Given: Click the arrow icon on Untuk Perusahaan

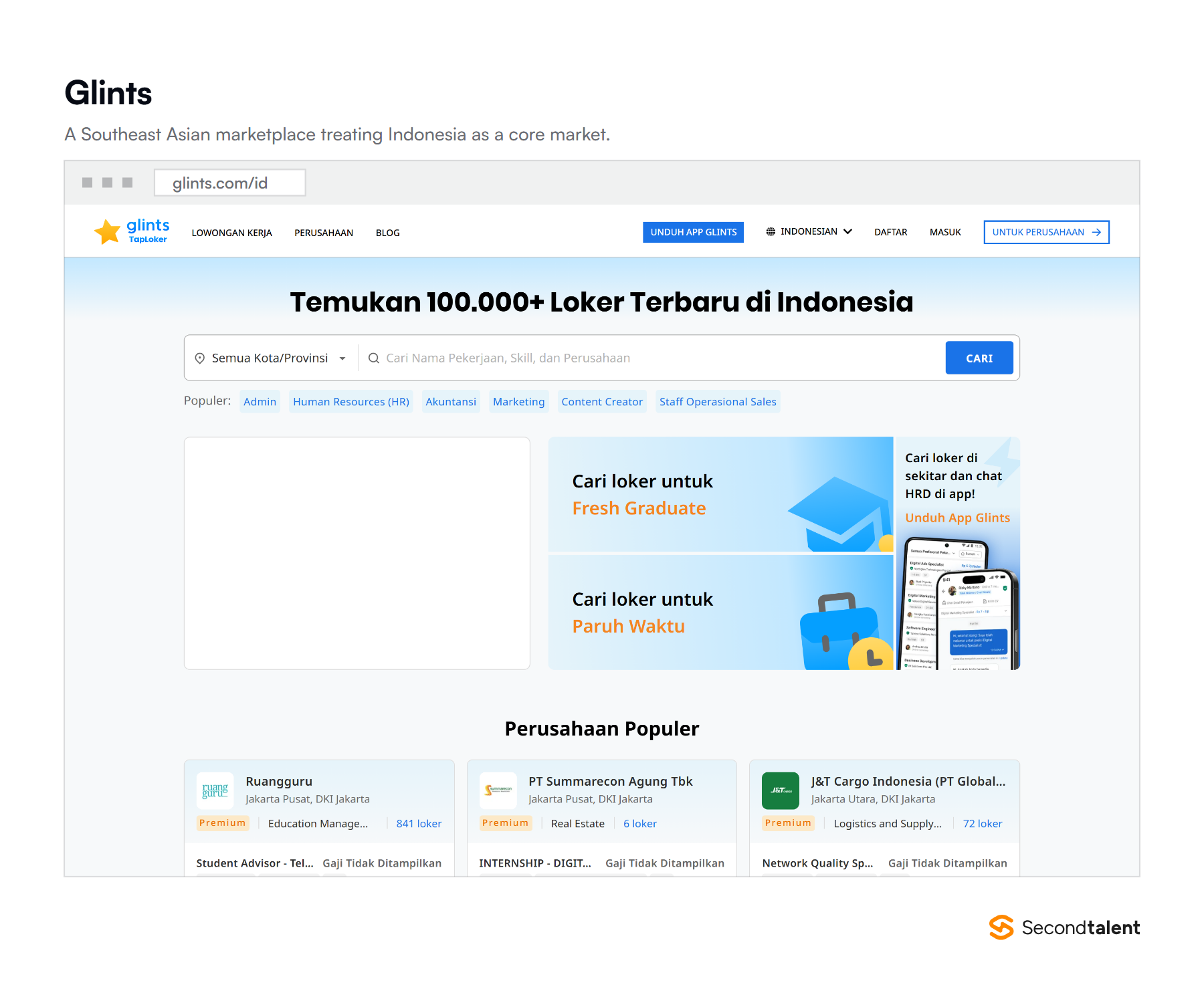Looking at the screenshot, I should tap(1096, 232).
